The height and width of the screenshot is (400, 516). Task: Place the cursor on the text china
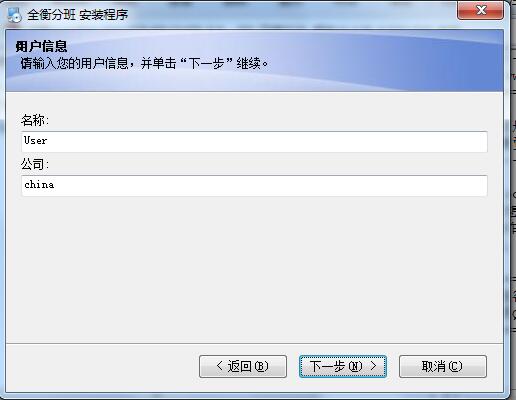[x=39, y=184]
